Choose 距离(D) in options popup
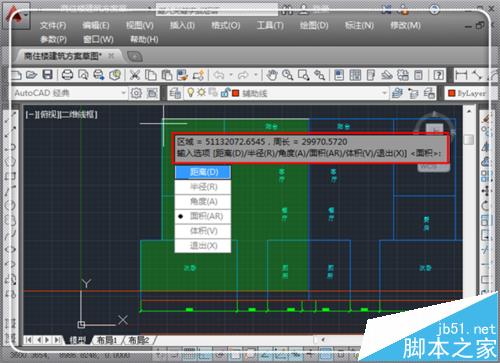500x363 pixels. point(203,172)
